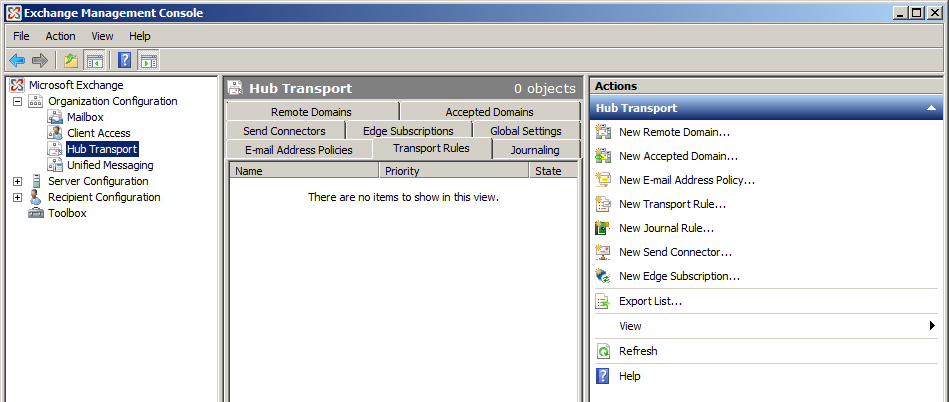This screenshot has height=402, width=949.
Task: Click the New E-mail Address Policy icon
Action: [603, 180]
